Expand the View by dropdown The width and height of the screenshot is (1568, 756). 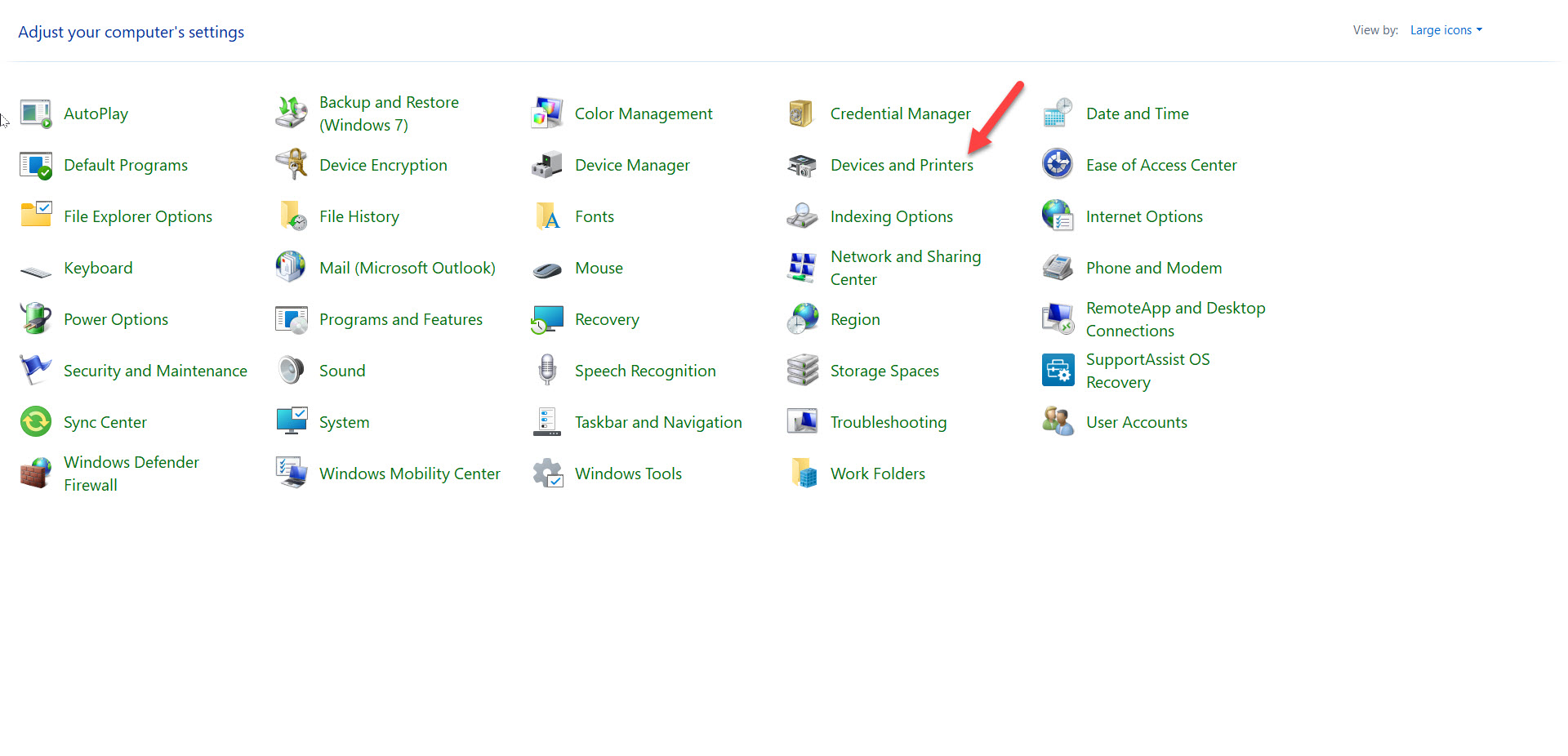(x=1445, y=29)
